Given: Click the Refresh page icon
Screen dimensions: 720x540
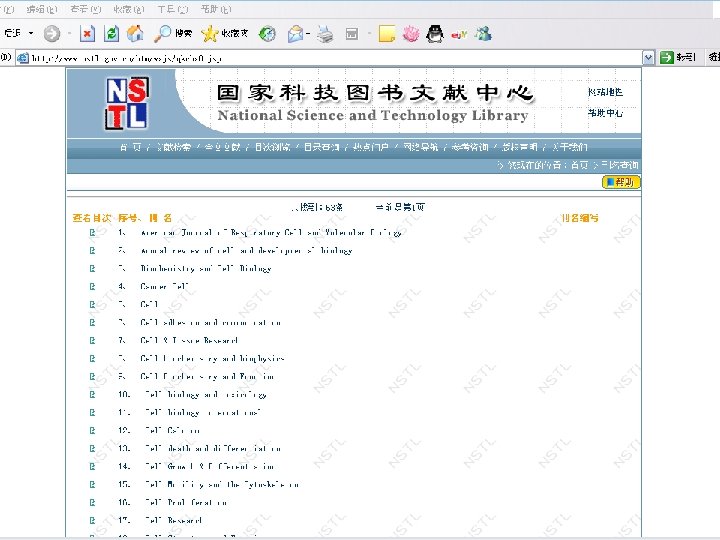Looking at the screenshot, I should [x=111, y=34].
